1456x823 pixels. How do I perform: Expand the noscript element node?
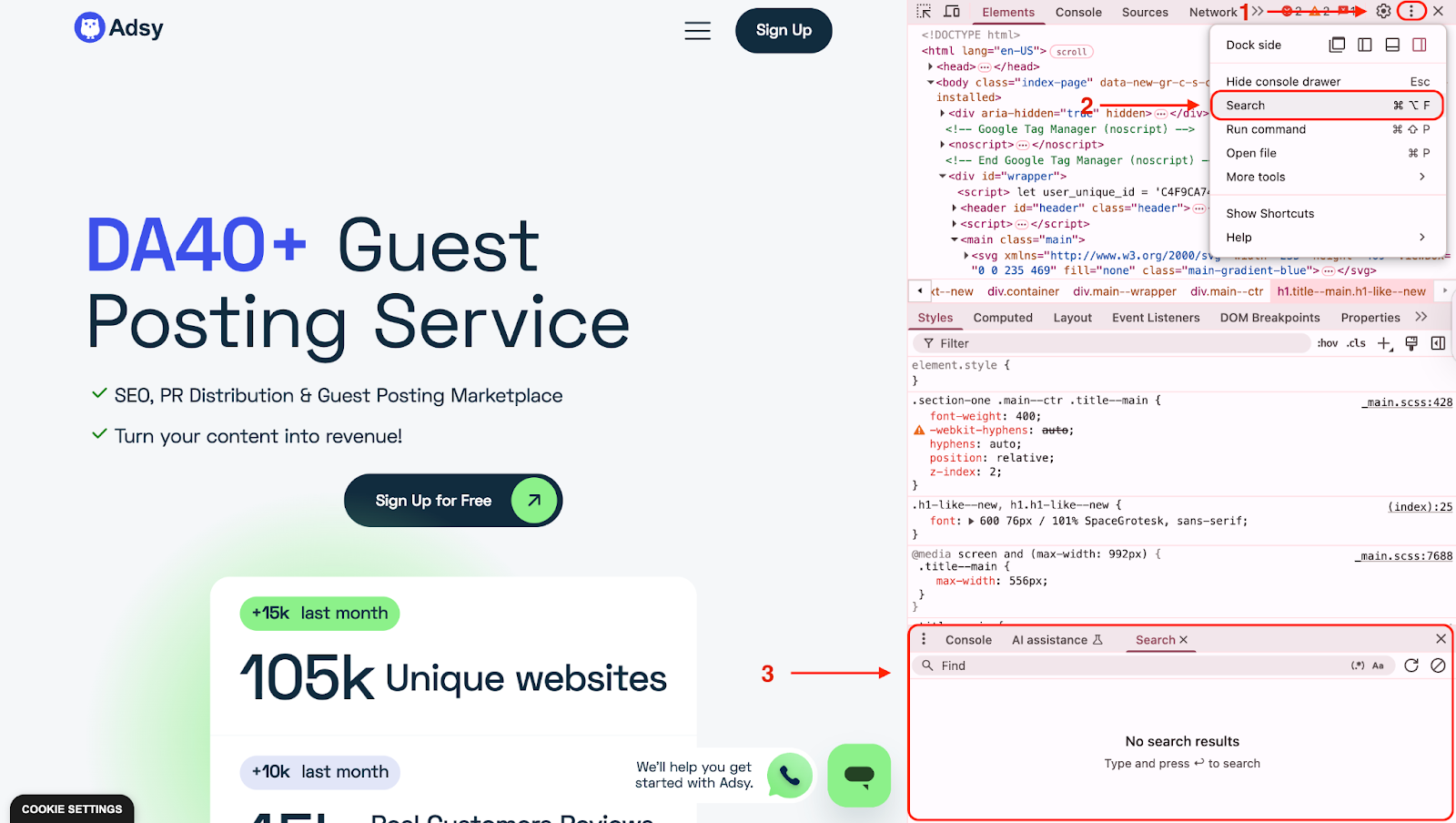[x=942, y=145]
